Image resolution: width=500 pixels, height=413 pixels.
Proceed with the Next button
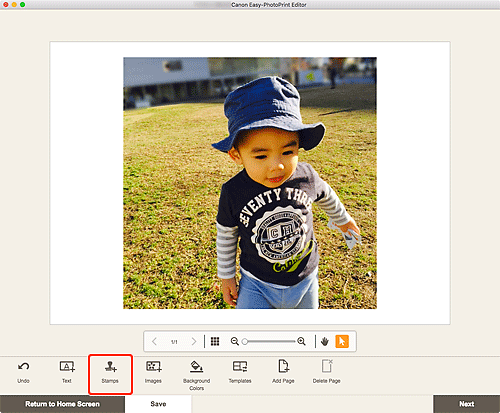click(x=467, y=404)
